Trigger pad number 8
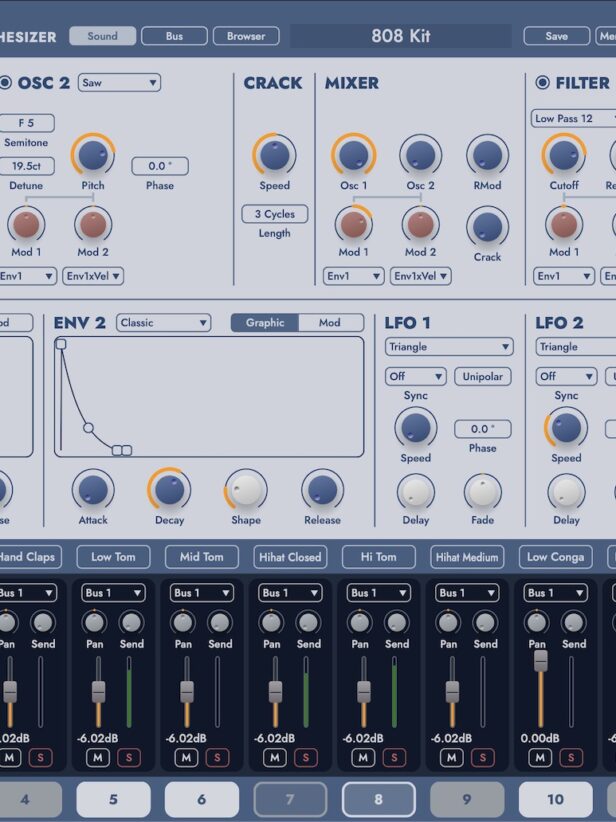 (379, 799)
